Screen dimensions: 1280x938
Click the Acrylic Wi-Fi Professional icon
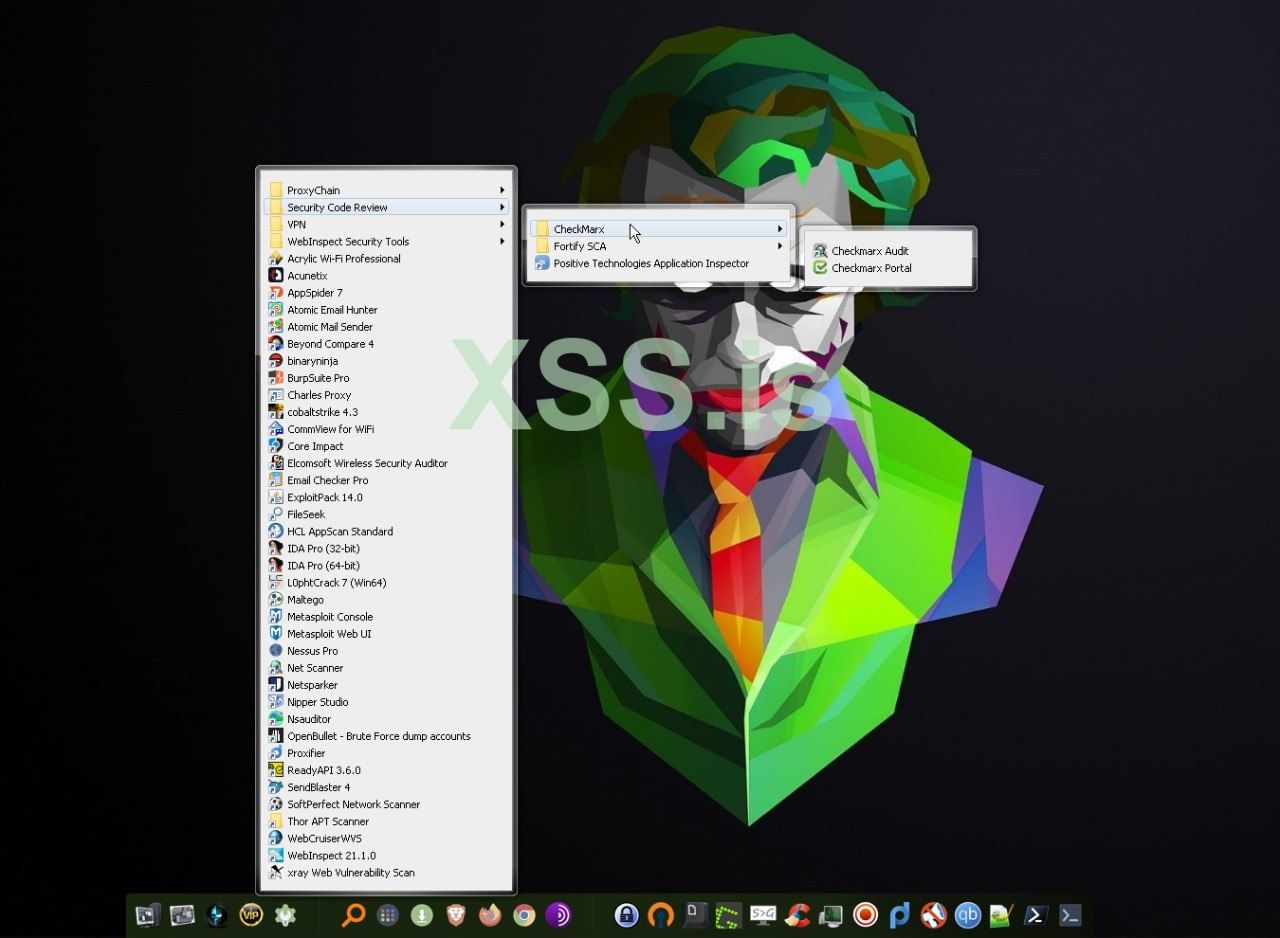(276, 258)
